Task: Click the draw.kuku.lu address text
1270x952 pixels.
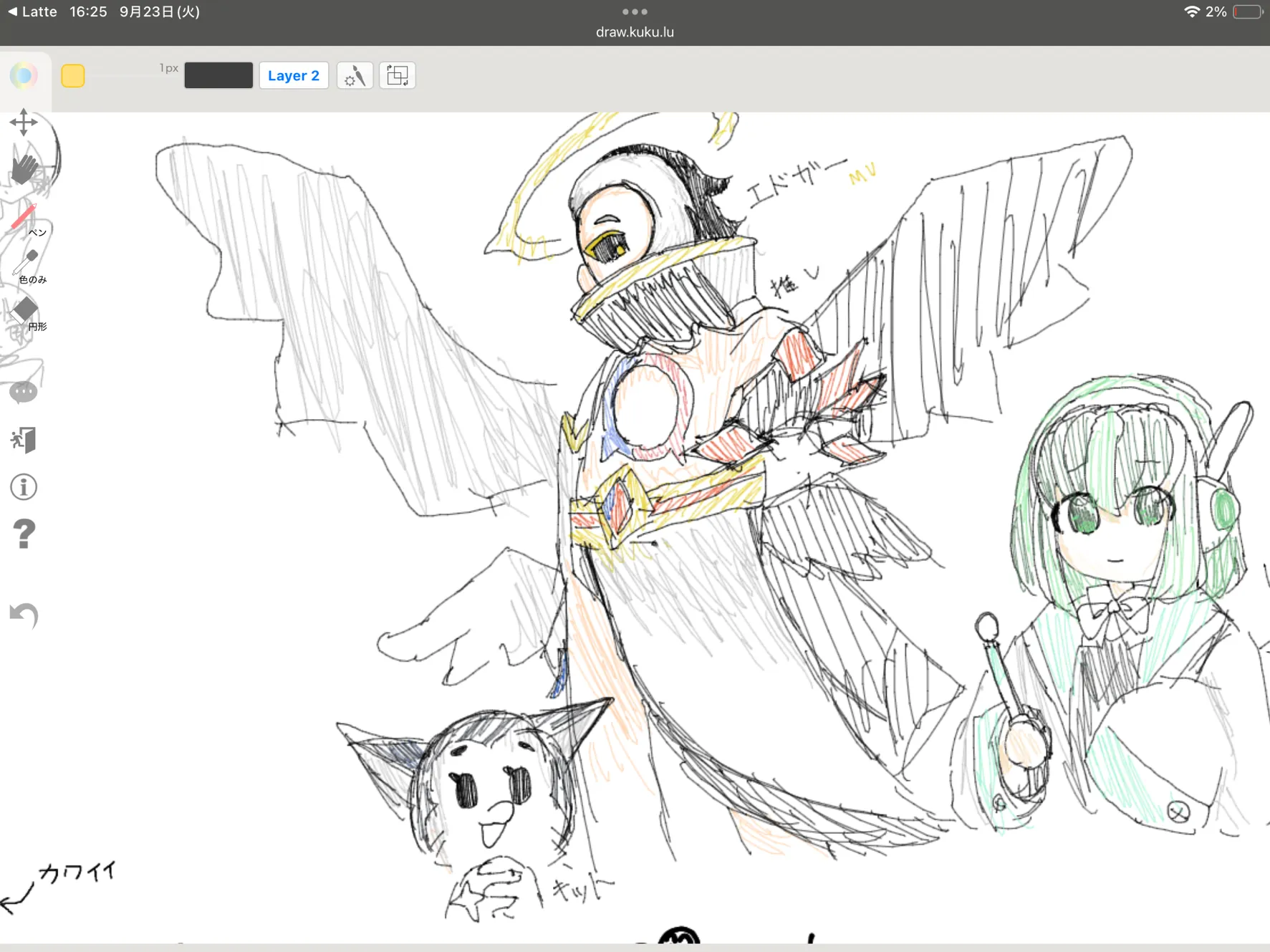Action: [635, 32]
